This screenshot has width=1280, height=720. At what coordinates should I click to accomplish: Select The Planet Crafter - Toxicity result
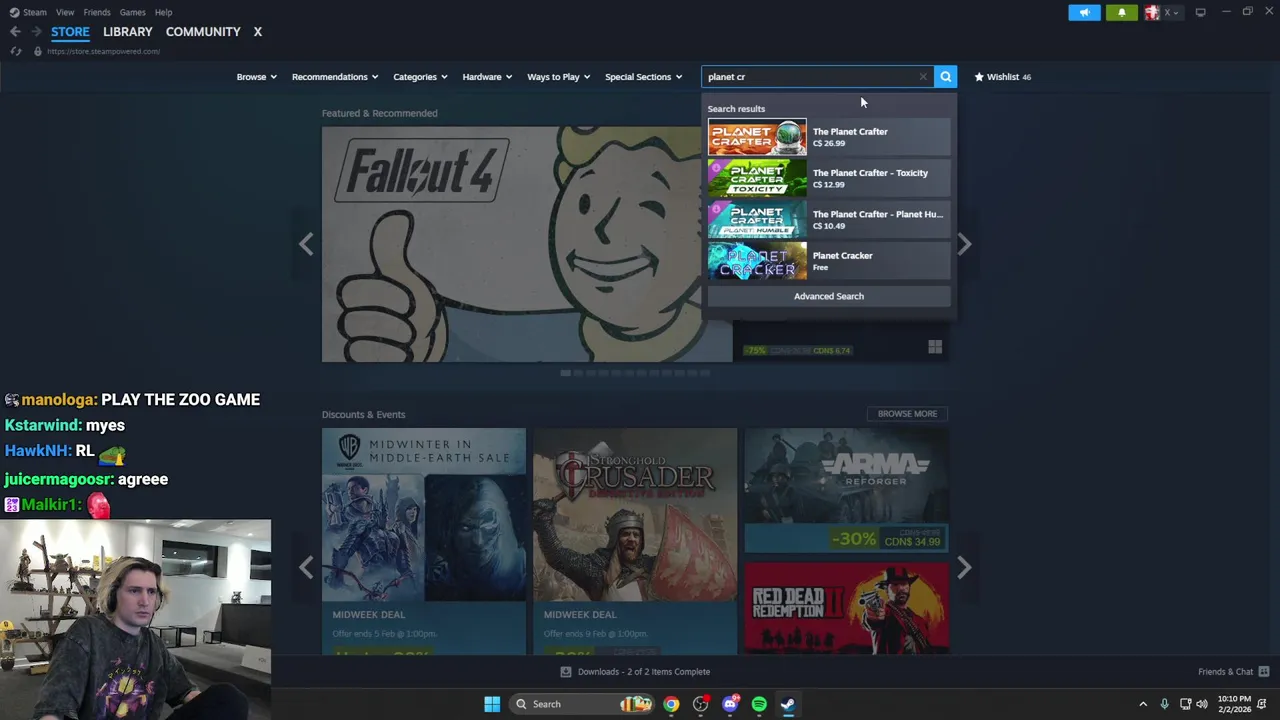click(x=829, y=178)
